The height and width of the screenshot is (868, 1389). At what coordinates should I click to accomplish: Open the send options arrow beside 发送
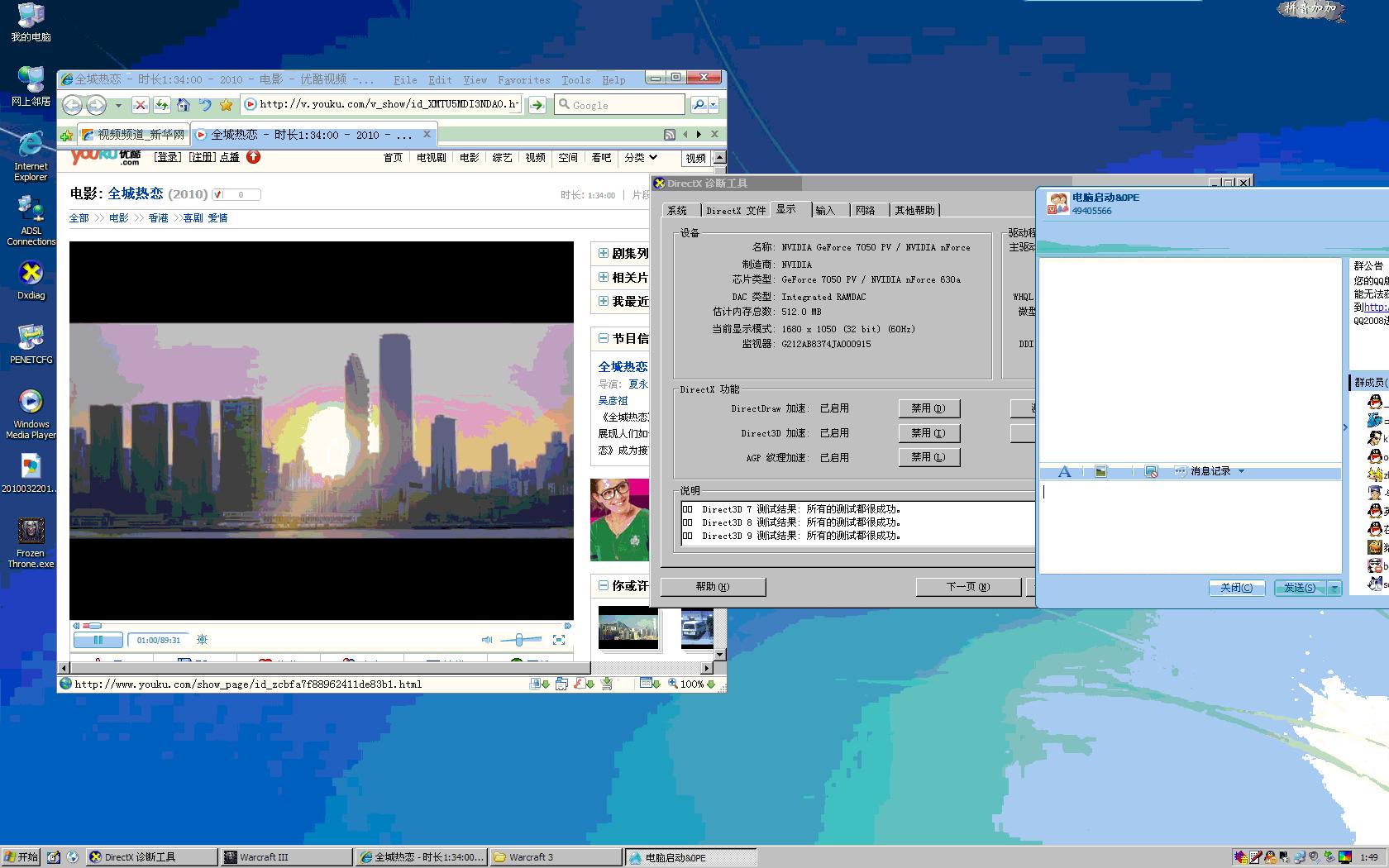tap(1334, 588)
